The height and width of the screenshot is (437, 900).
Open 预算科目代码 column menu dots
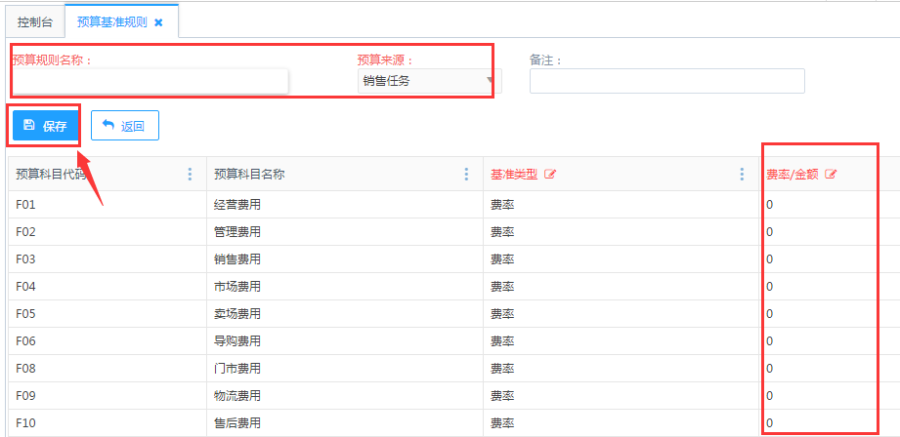(190, 174)
